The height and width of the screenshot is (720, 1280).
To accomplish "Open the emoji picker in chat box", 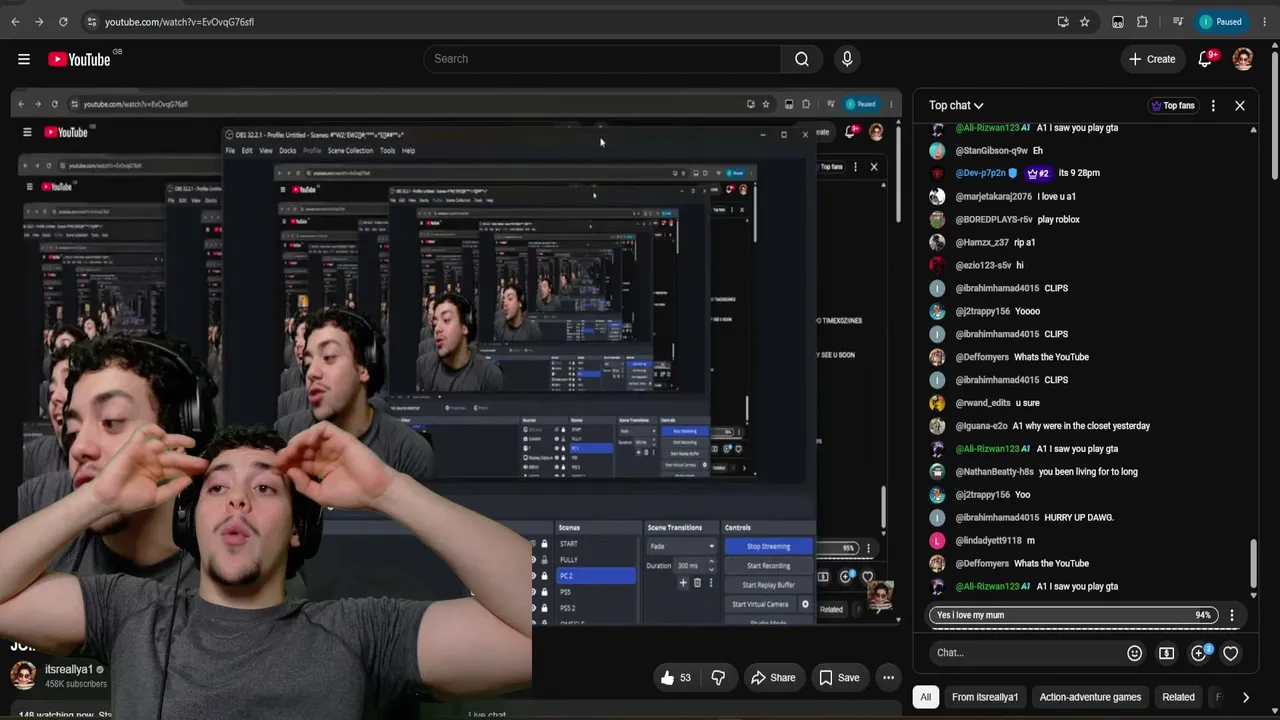I will 1134,653.
